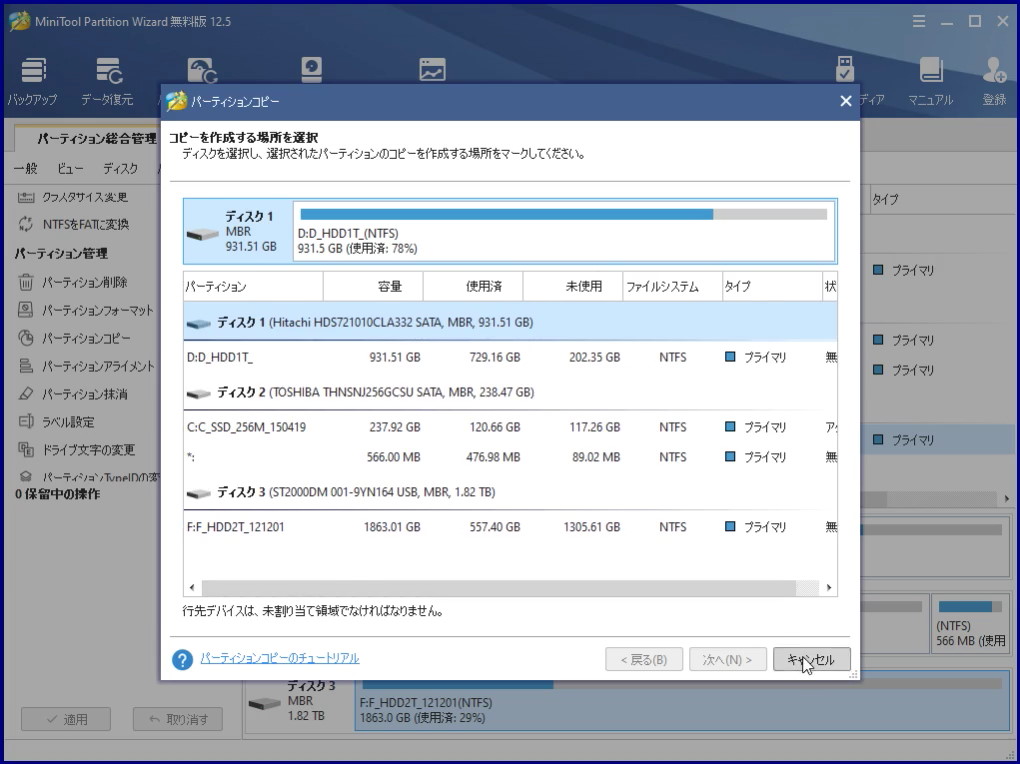Select ディスク 1 Hitachi header row
The image size is (1020, 764).
(510, 322)
